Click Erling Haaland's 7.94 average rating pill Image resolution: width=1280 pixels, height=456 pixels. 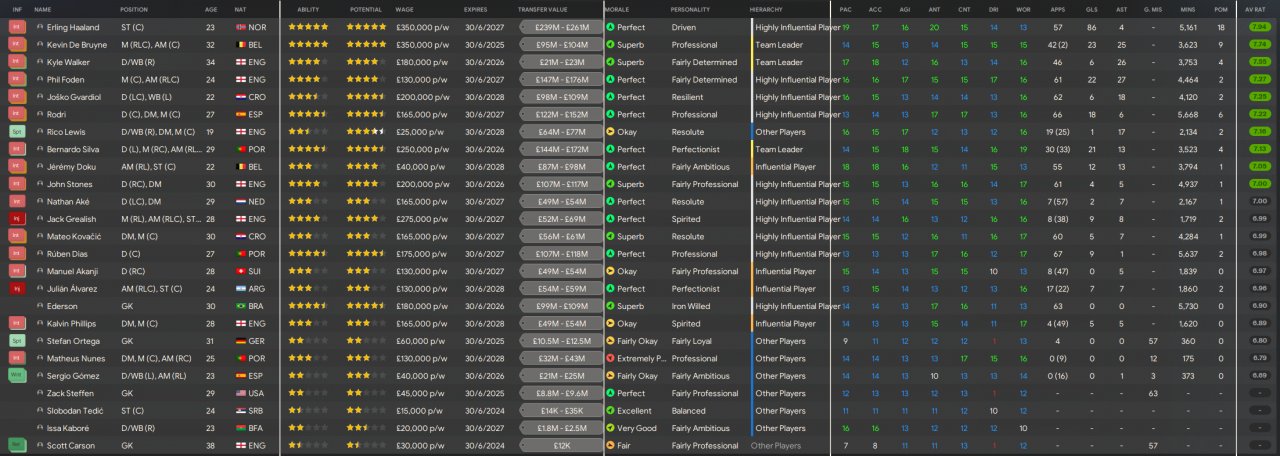click(1259, 28)
